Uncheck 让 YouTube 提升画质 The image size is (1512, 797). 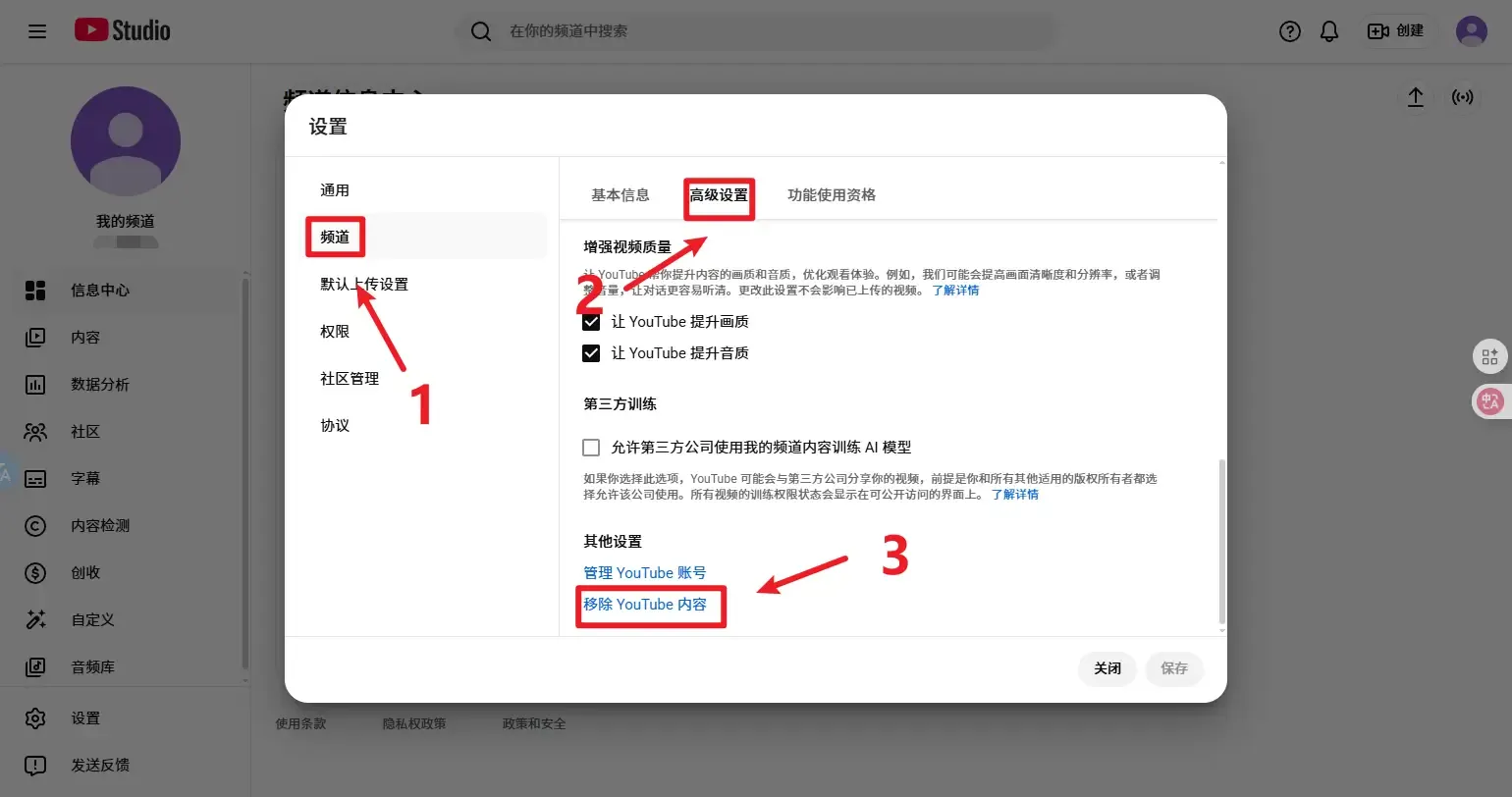click(590, 321)
